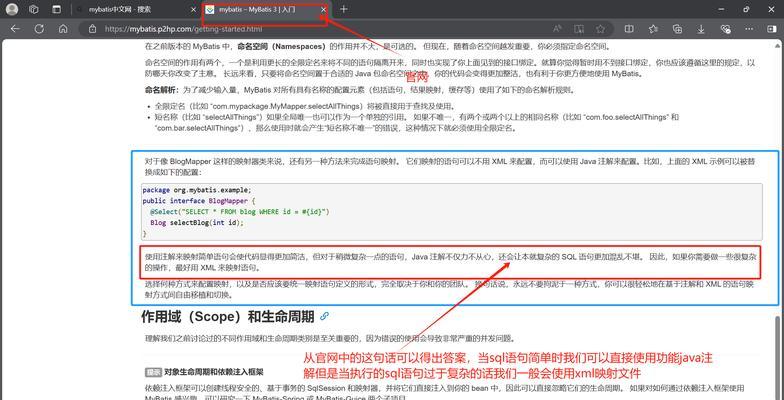Click the bold 命名空间（Namespaces） text
The width and height of the screenshot is (784, 400).
(282, 46)
